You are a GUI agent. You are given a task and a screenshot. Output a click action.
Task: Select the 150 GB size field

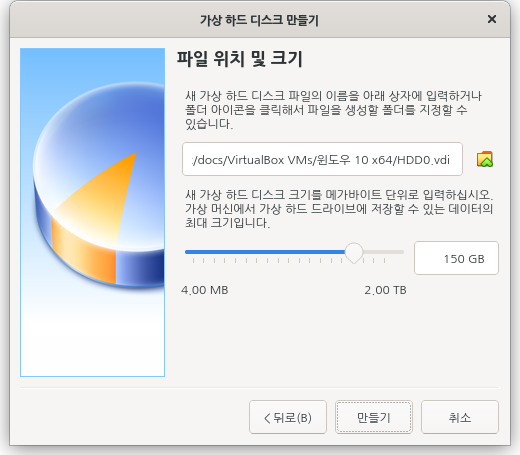[x=456, y=258]
